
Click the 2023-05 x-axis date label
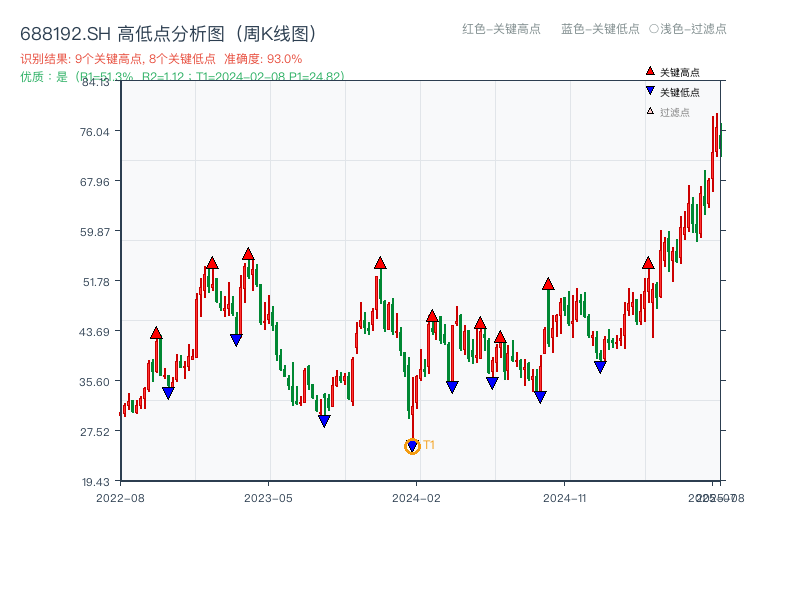268,498
